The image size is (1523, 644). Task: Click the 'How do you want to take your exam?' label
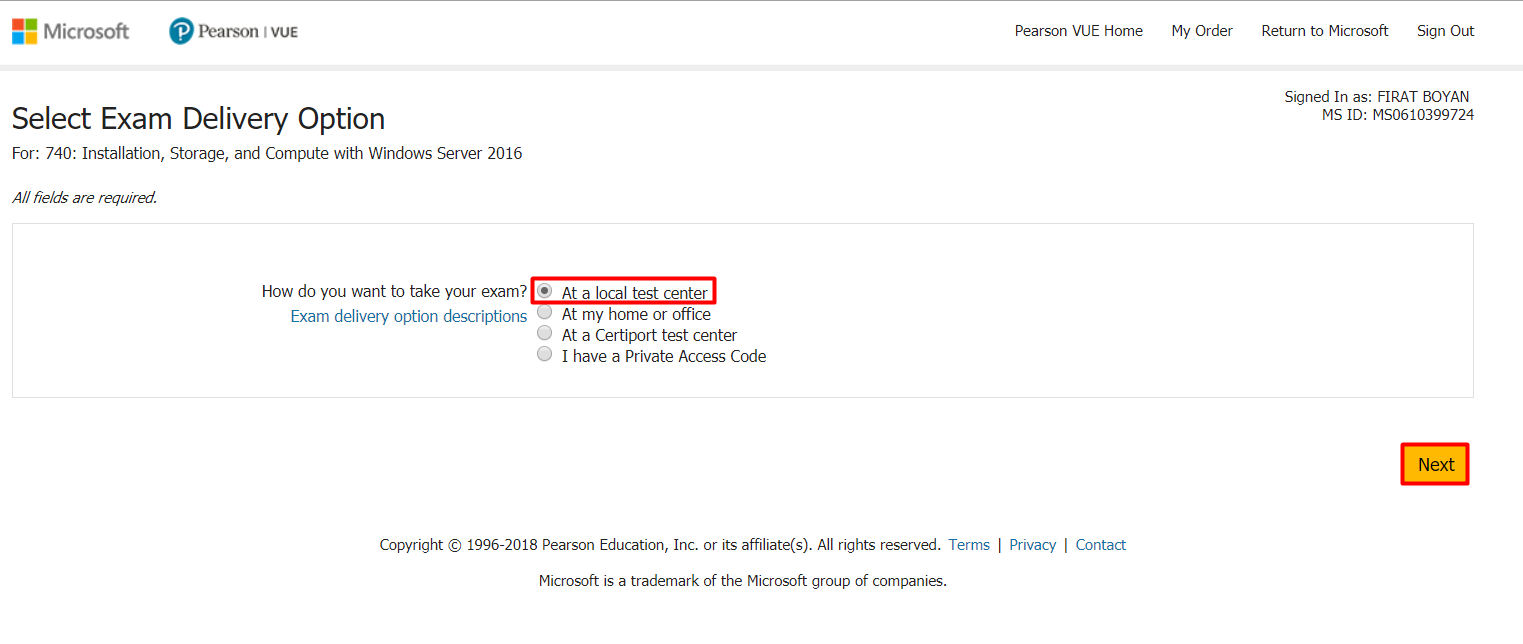(394, 292)
